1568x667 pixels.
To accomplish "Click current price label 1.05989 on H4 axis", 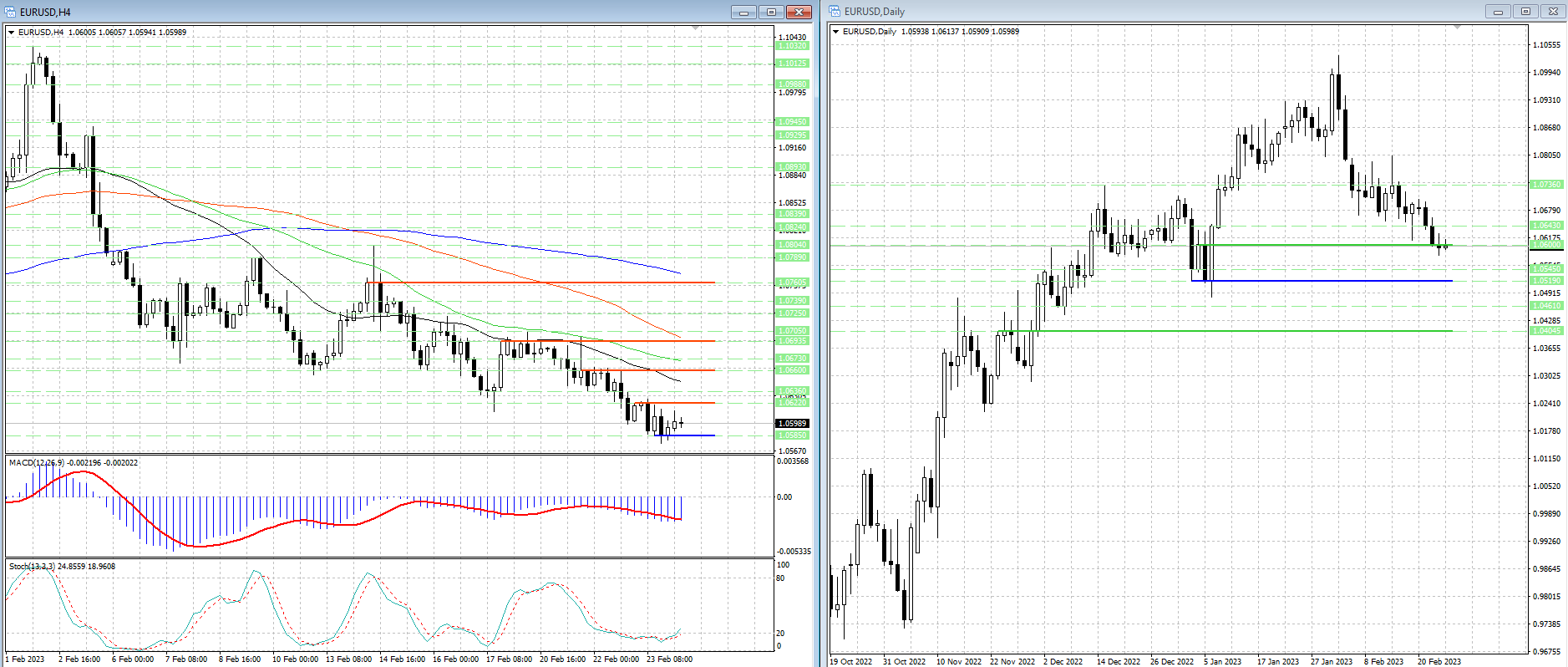I will tap(793, 424).
